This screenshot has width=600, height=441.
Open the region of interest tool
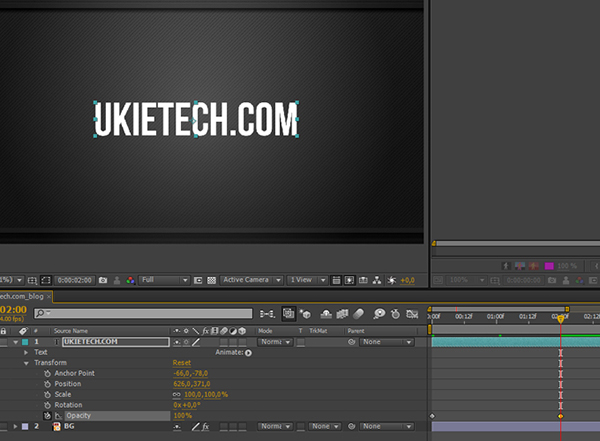click(x=198, y=280)
